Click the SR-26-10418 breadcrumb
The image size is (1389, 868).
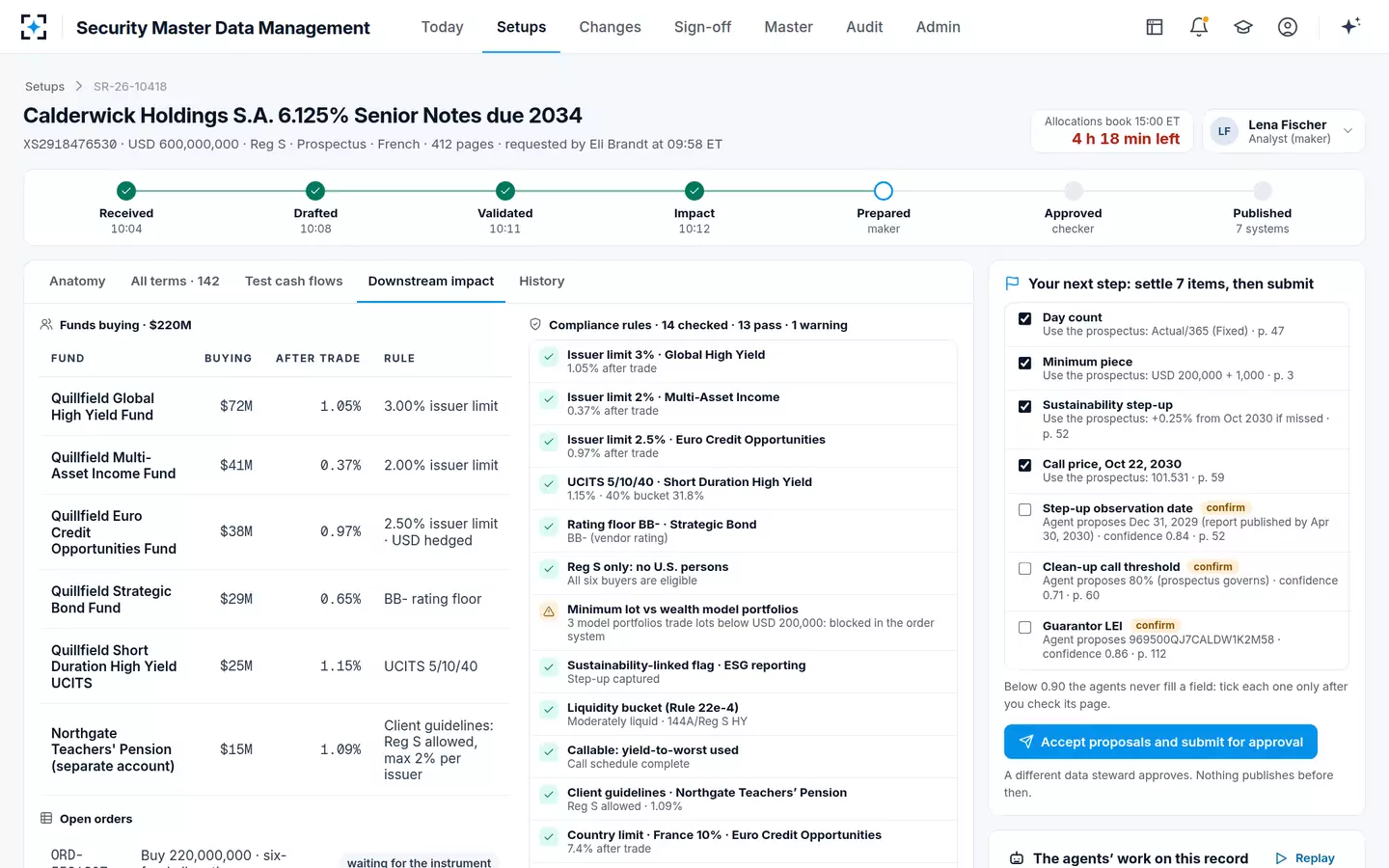130,87
